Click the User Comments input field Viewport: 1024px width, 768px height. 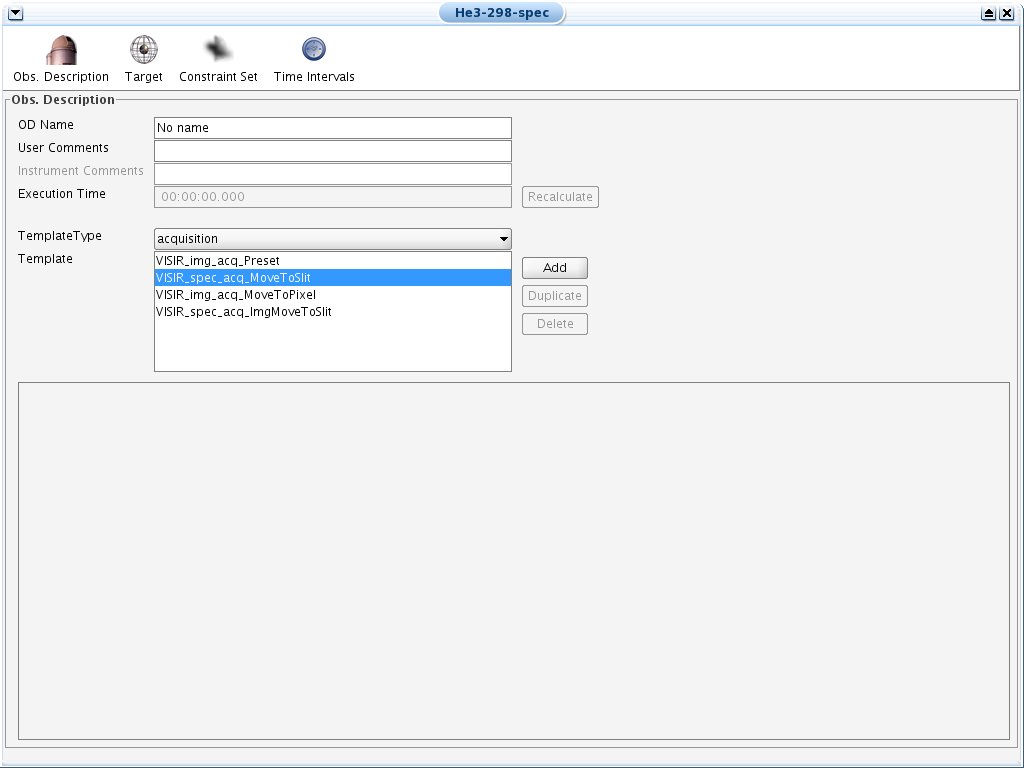tap(332, 151)
